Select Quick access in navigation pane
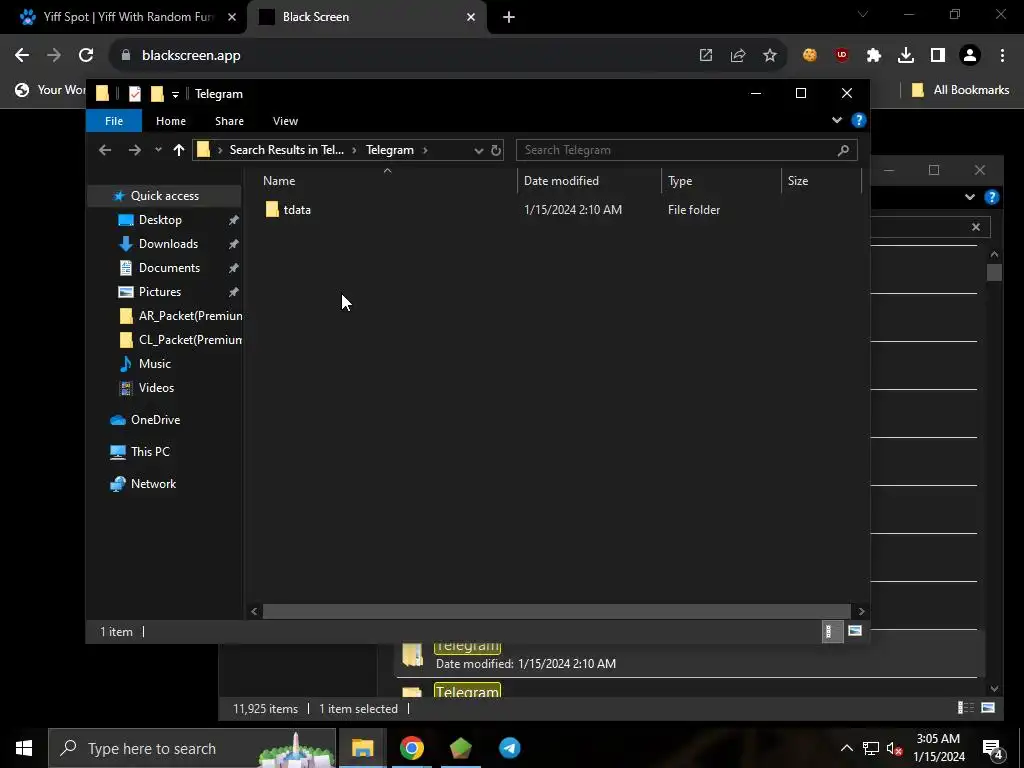Screen dimensions: 1024x768 (165, 196)
